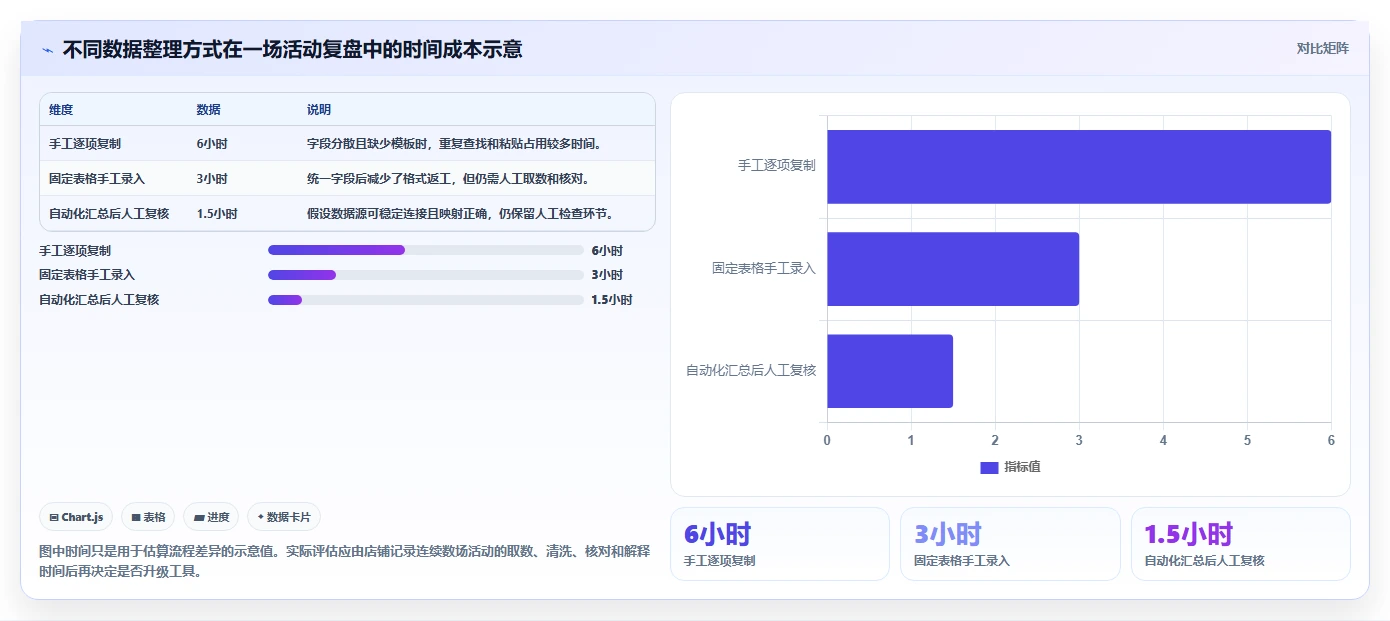Click the footnote text starting 图中时间只是
This screenshot has width=1390, height=621.
344,561
